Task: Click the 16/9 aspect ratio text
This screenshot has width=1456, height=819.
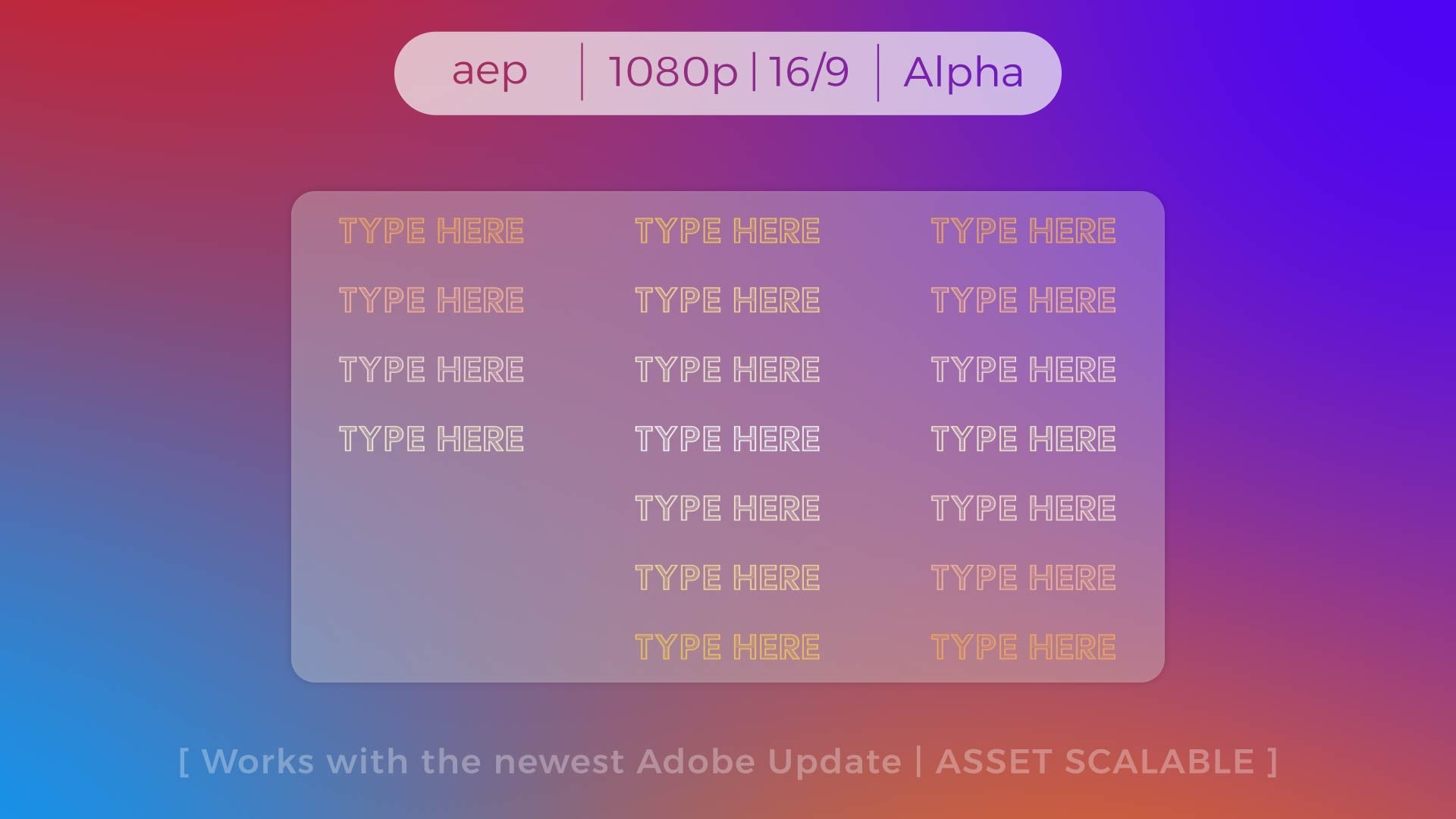Action: click(x=808, y=73)
